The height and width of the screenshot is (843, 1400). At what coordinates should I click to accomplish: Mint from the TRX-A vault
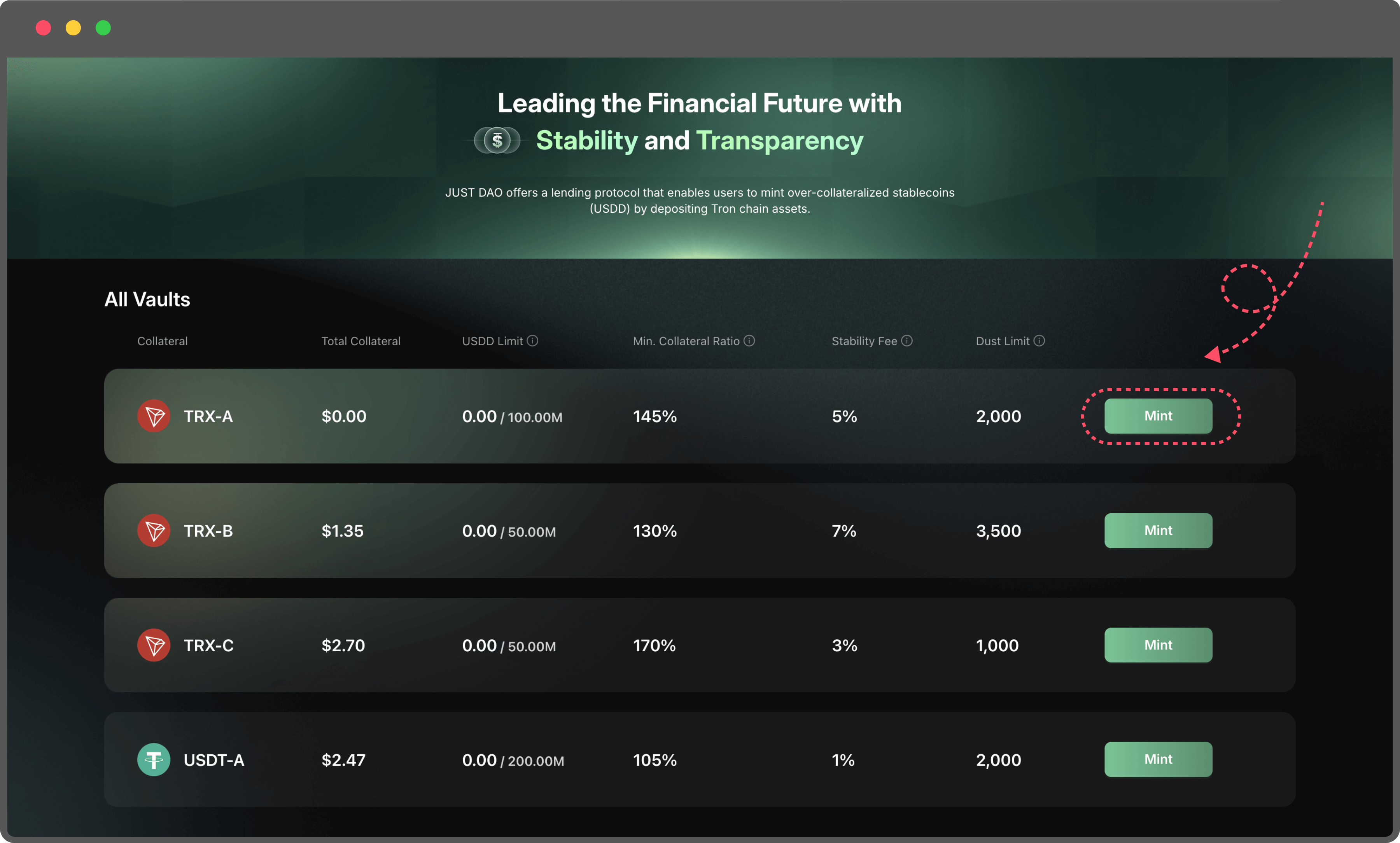pyautogui.click(x=1158, y=416)
